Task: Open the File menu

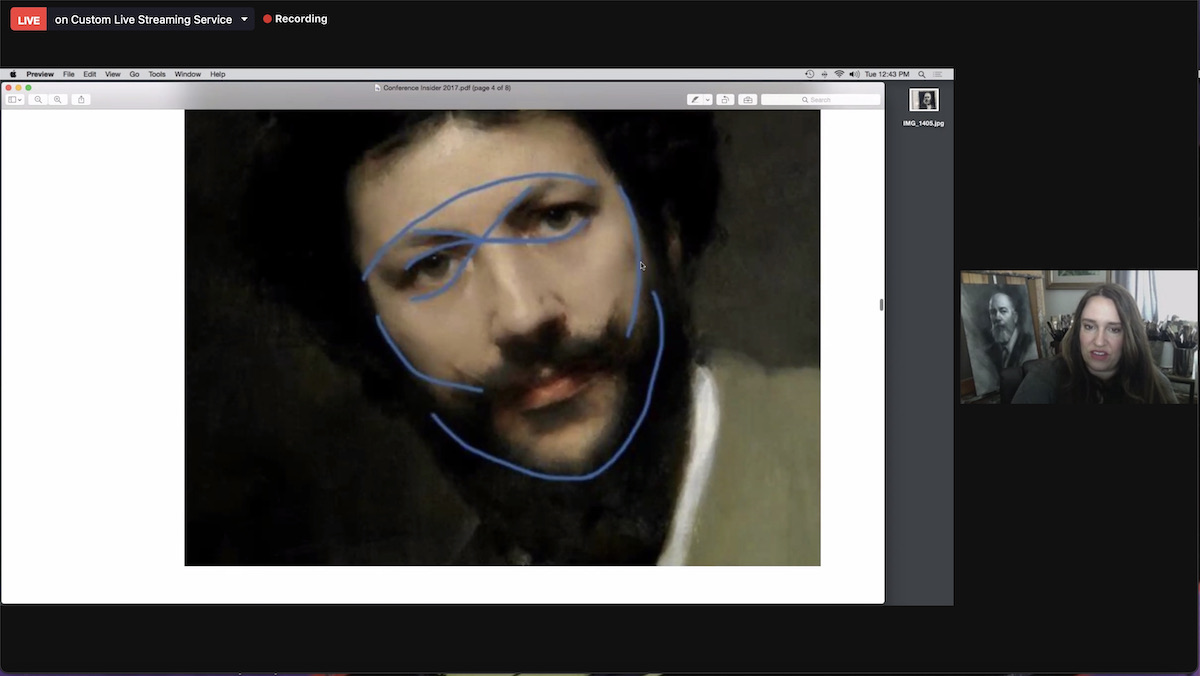Action: pos(69,74)
